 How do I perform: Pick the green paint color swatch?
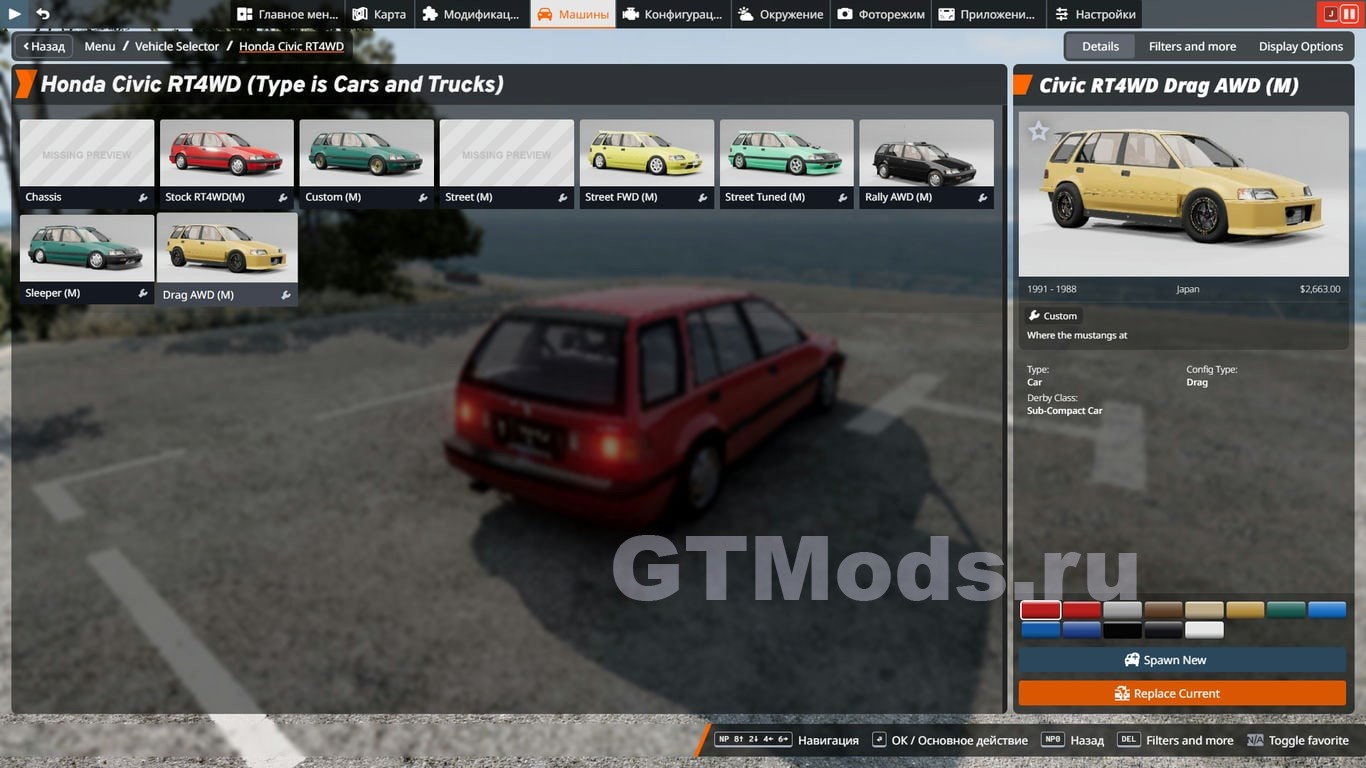coord(1286,610)
